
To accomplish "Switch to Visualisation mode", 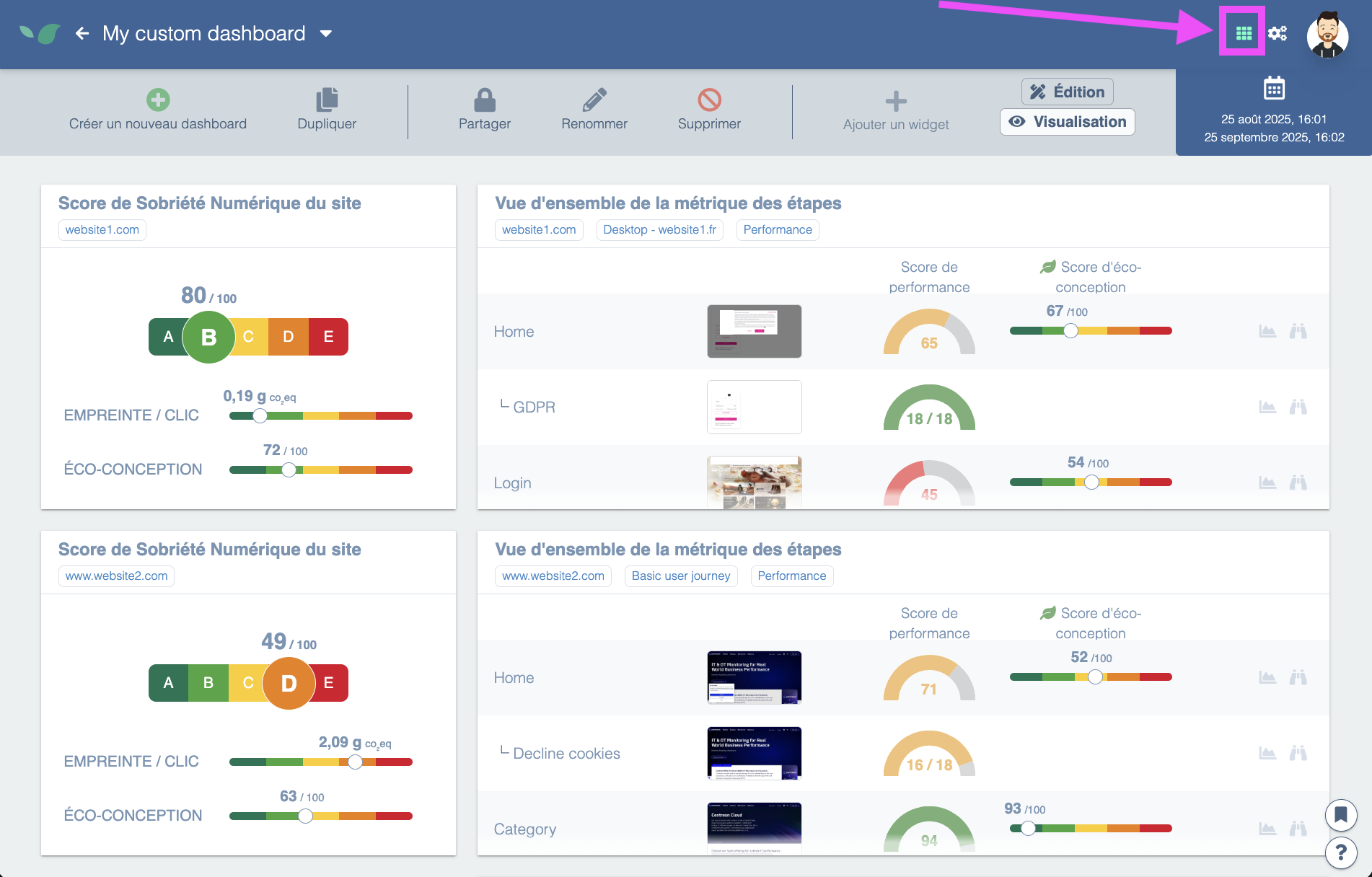I will pos(1068,122).
